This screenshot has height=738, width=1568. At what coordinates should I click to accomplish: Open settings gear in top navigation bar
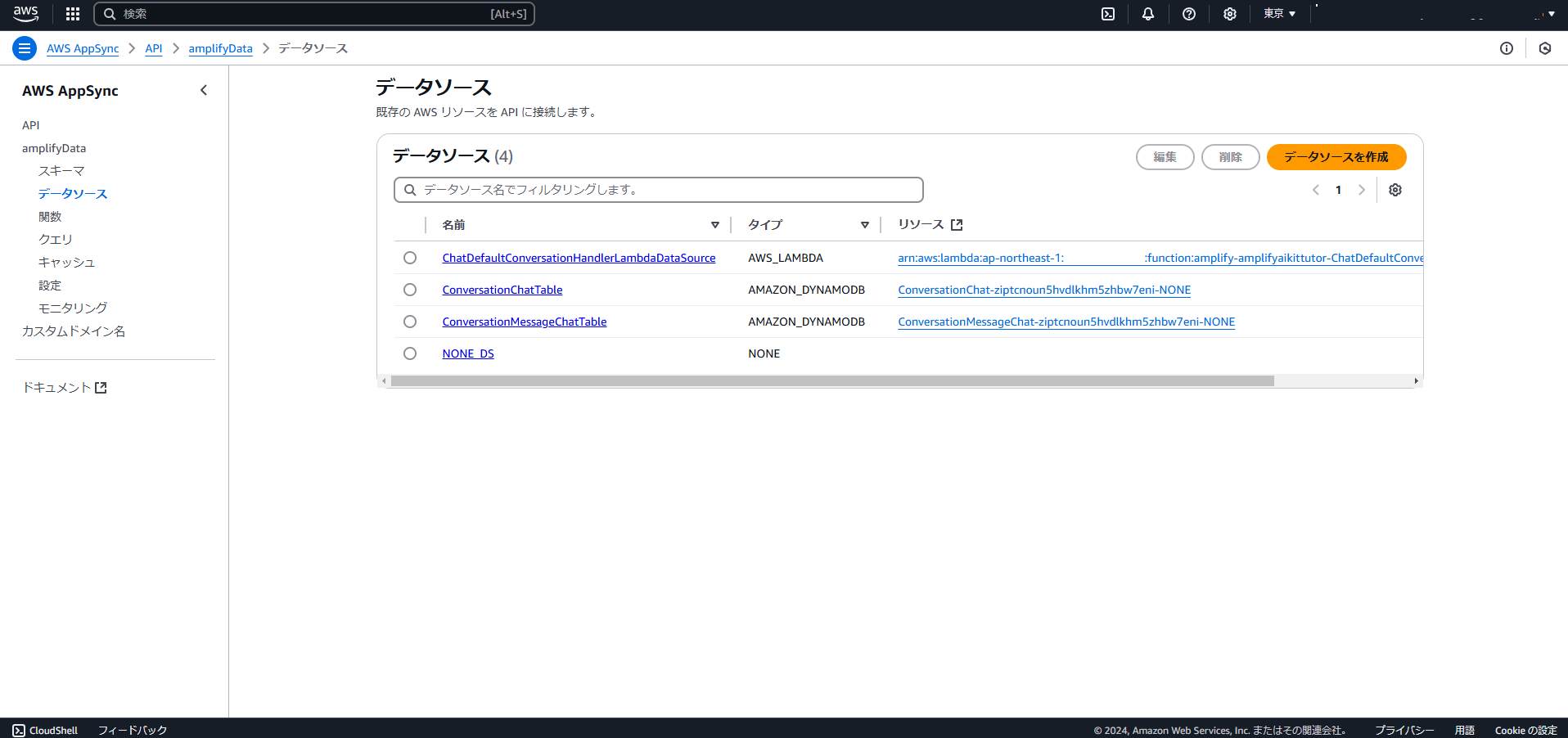point(1229,14)
